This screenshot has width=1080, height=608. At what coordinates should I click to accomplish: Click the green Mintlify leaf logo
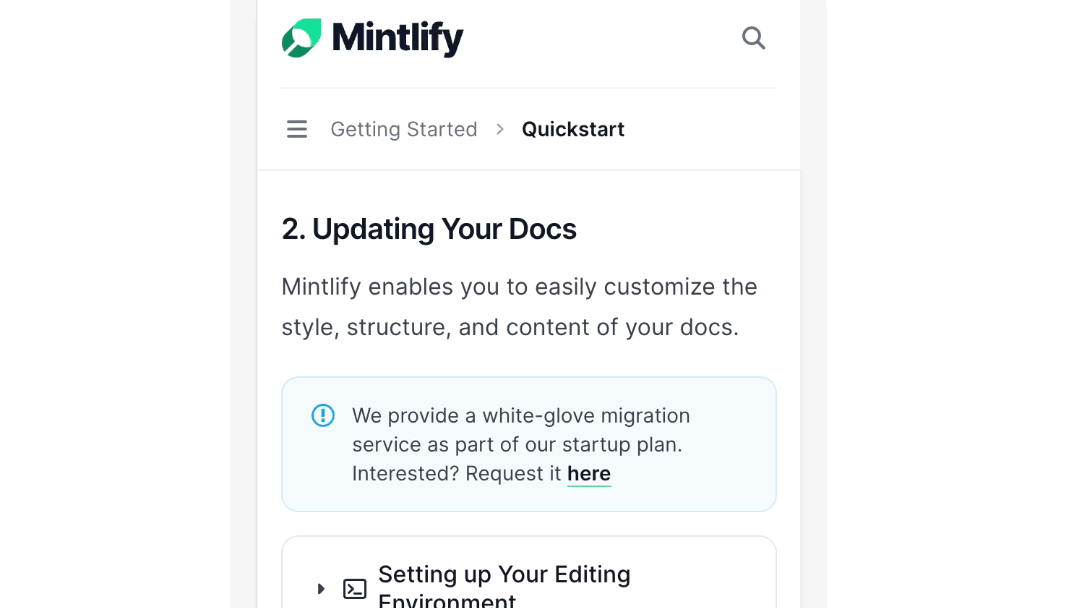pos(302,38)
